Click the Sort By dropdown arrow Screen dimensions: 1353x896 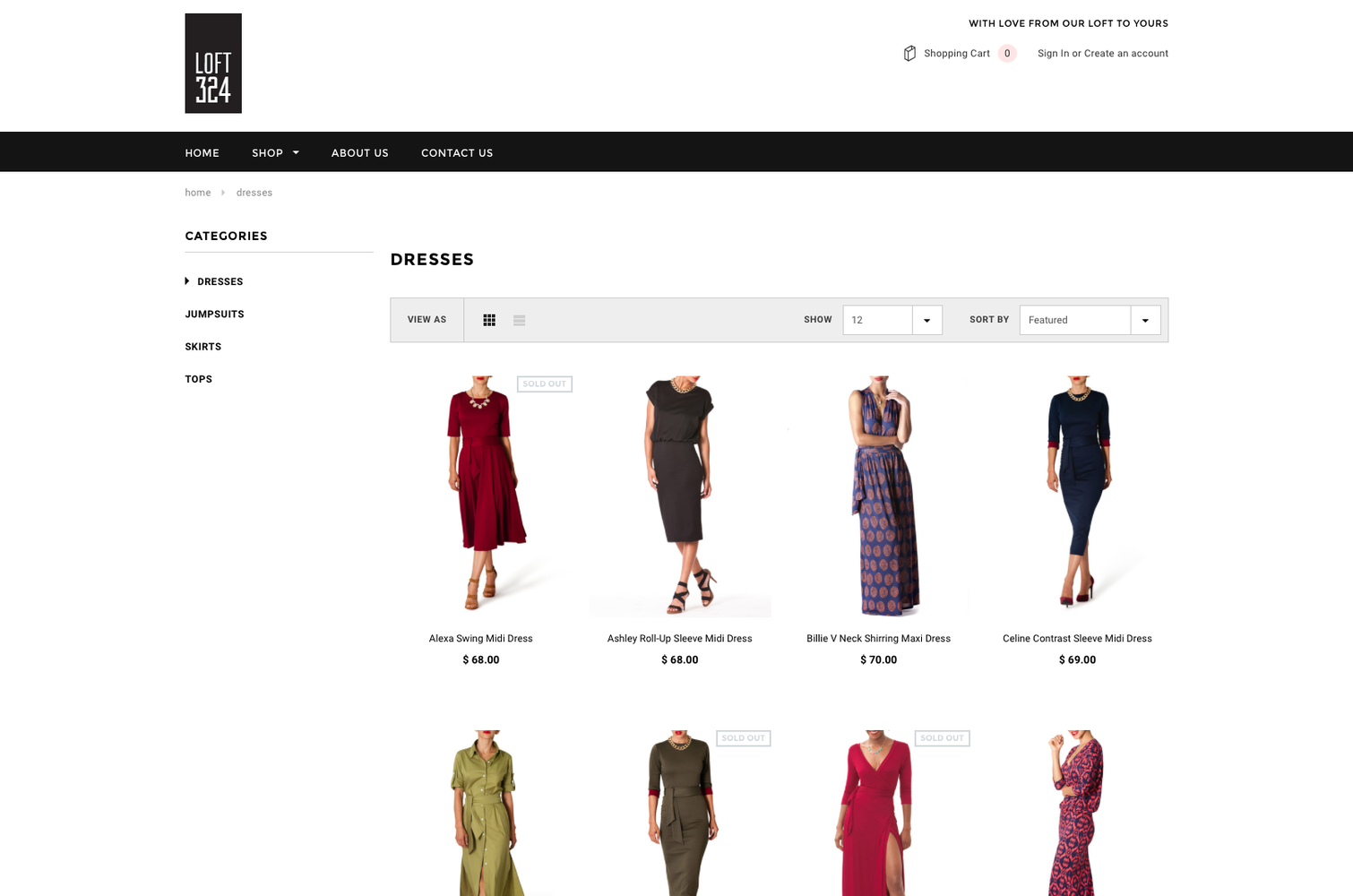1146,320
